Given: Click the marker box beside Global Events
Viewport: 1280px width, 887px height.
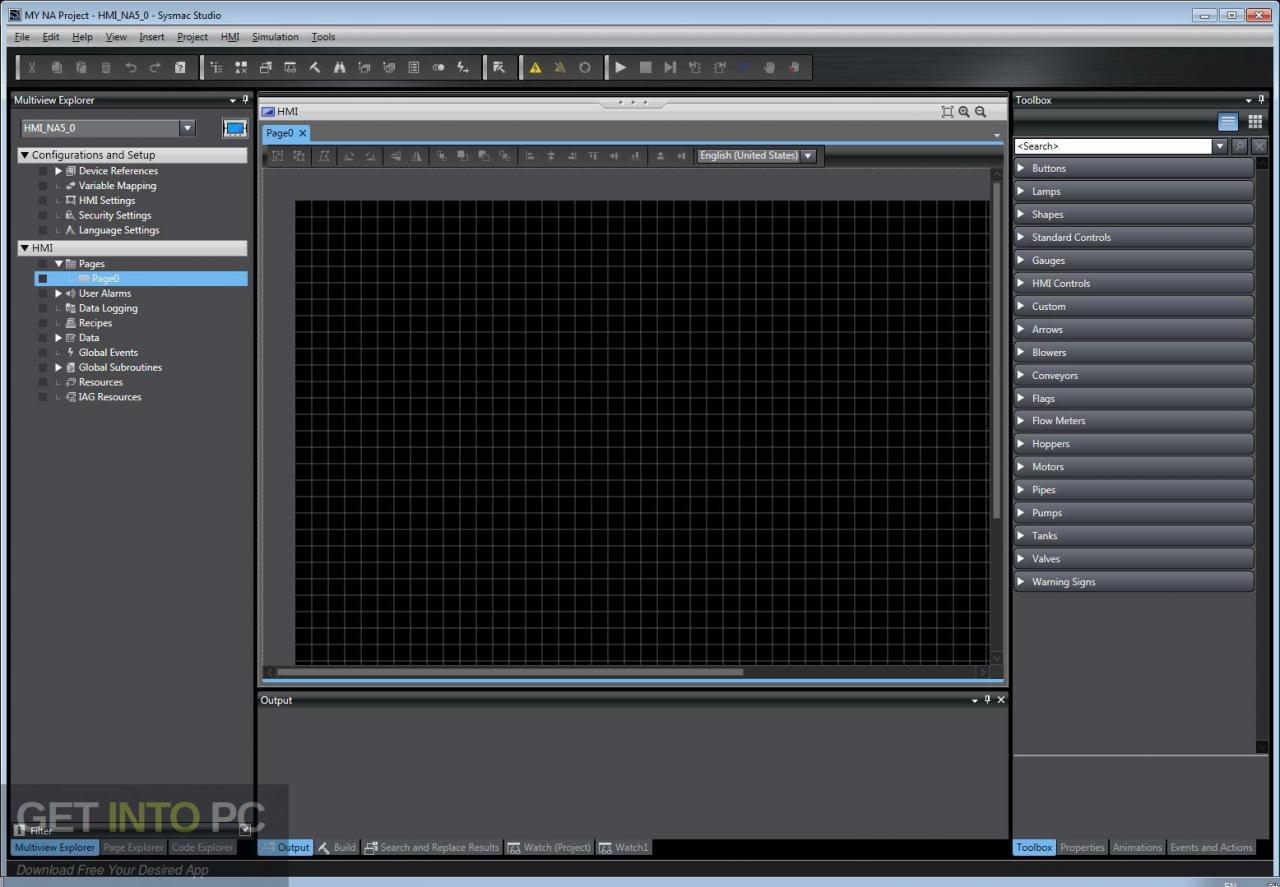Looking at the screenshot, I should tap(42, 353).
